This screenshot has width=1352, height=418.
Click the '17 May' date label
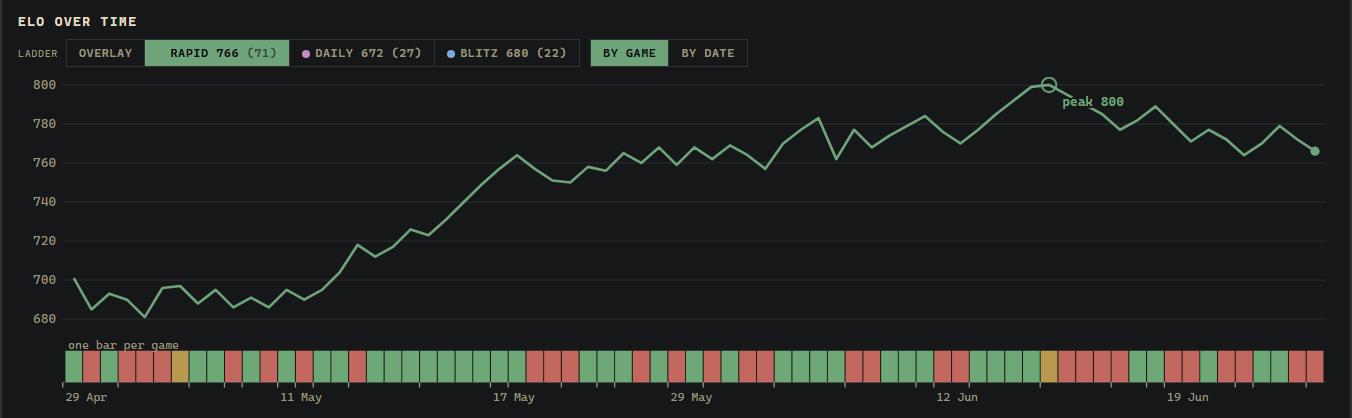tap(514, 398)
